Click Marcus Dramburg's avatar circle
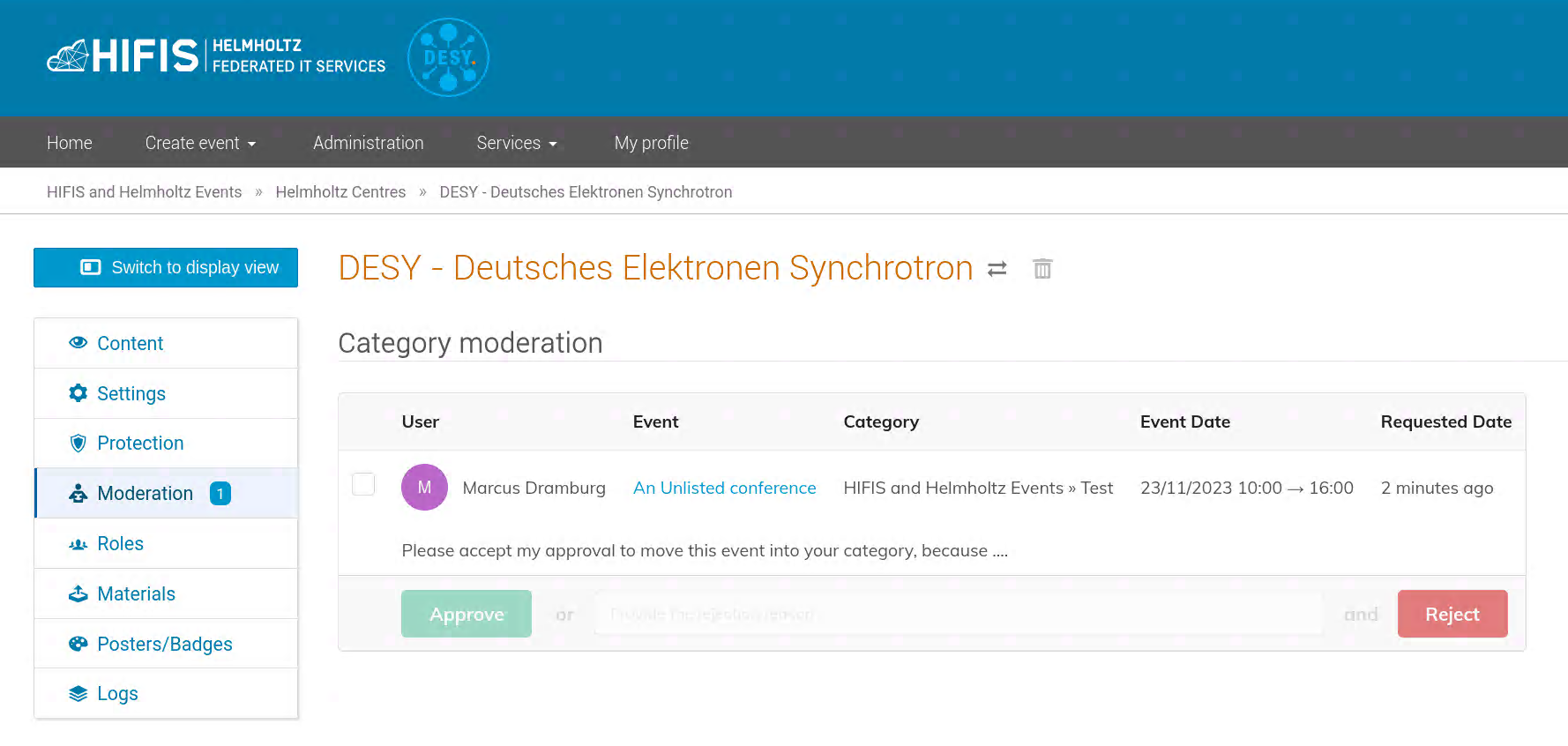1568x746 pixels. (x=424, y=487)
